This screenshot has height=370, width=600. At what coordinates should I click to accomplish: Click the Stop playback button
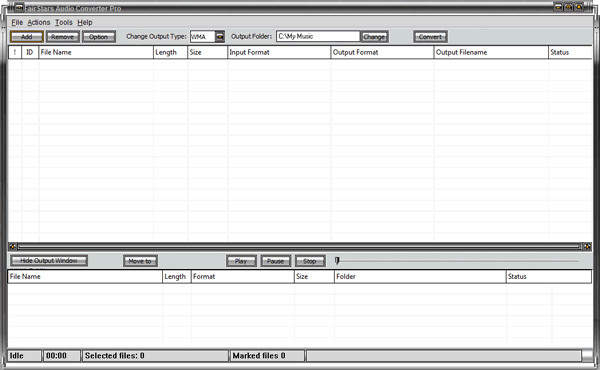coord(310,261)
